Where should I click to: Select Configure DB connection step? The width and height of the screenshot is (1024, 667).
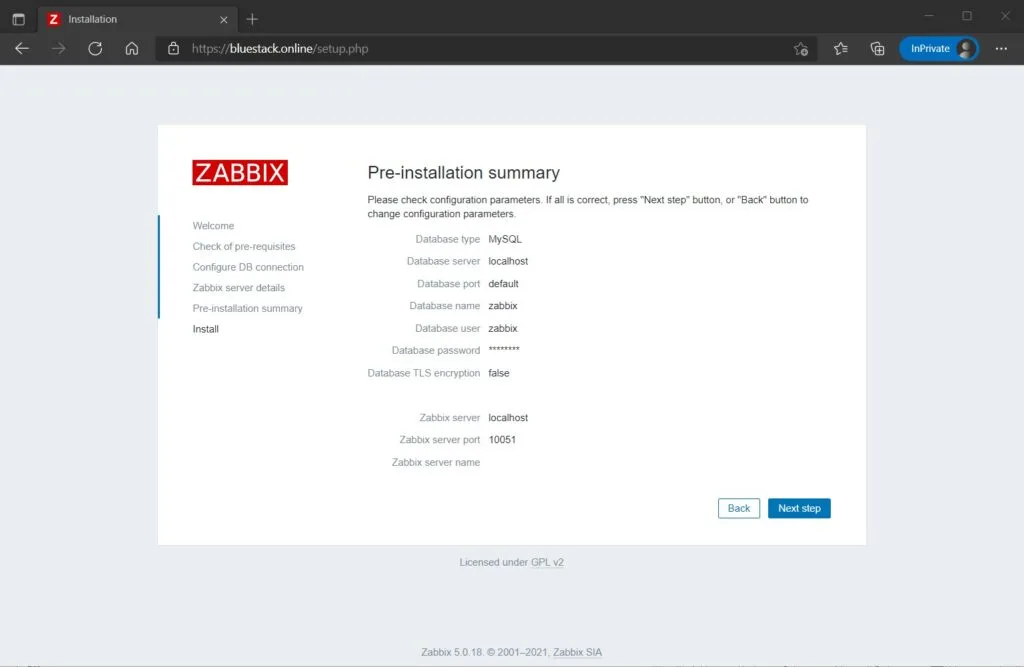point(248,267)
